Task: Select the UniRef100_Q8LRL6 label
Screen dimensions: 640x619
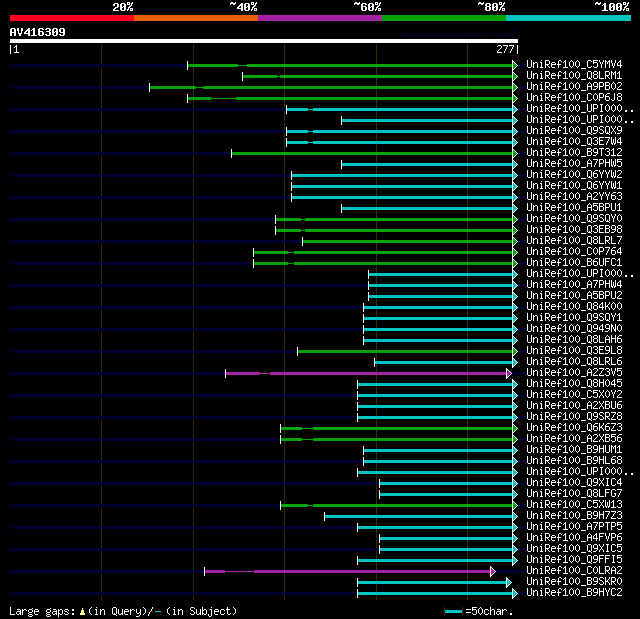Action: pyautogui.click(x=574, y=362)
